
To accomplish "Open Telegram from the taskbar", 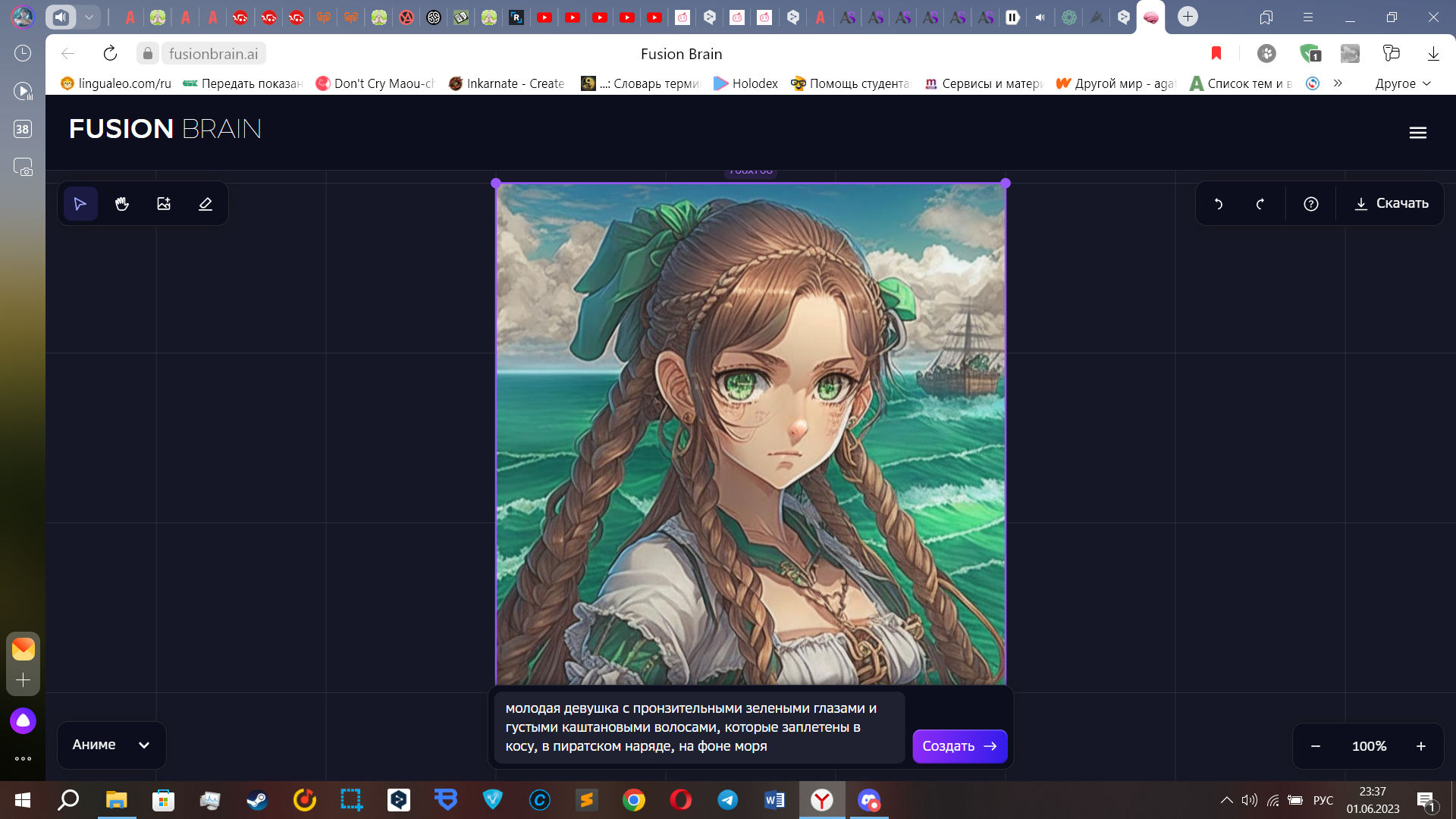I will (728, 800).
